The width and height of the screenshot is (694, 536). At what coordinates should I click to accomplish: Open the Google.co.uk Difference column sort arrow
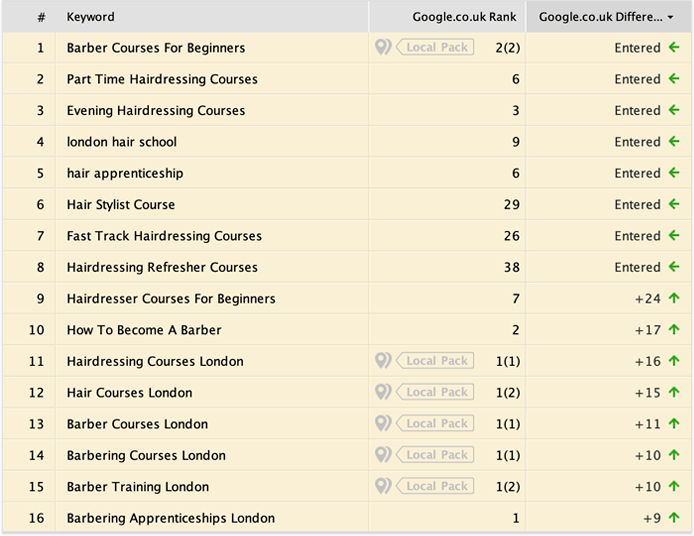click(x=670, y=17)
